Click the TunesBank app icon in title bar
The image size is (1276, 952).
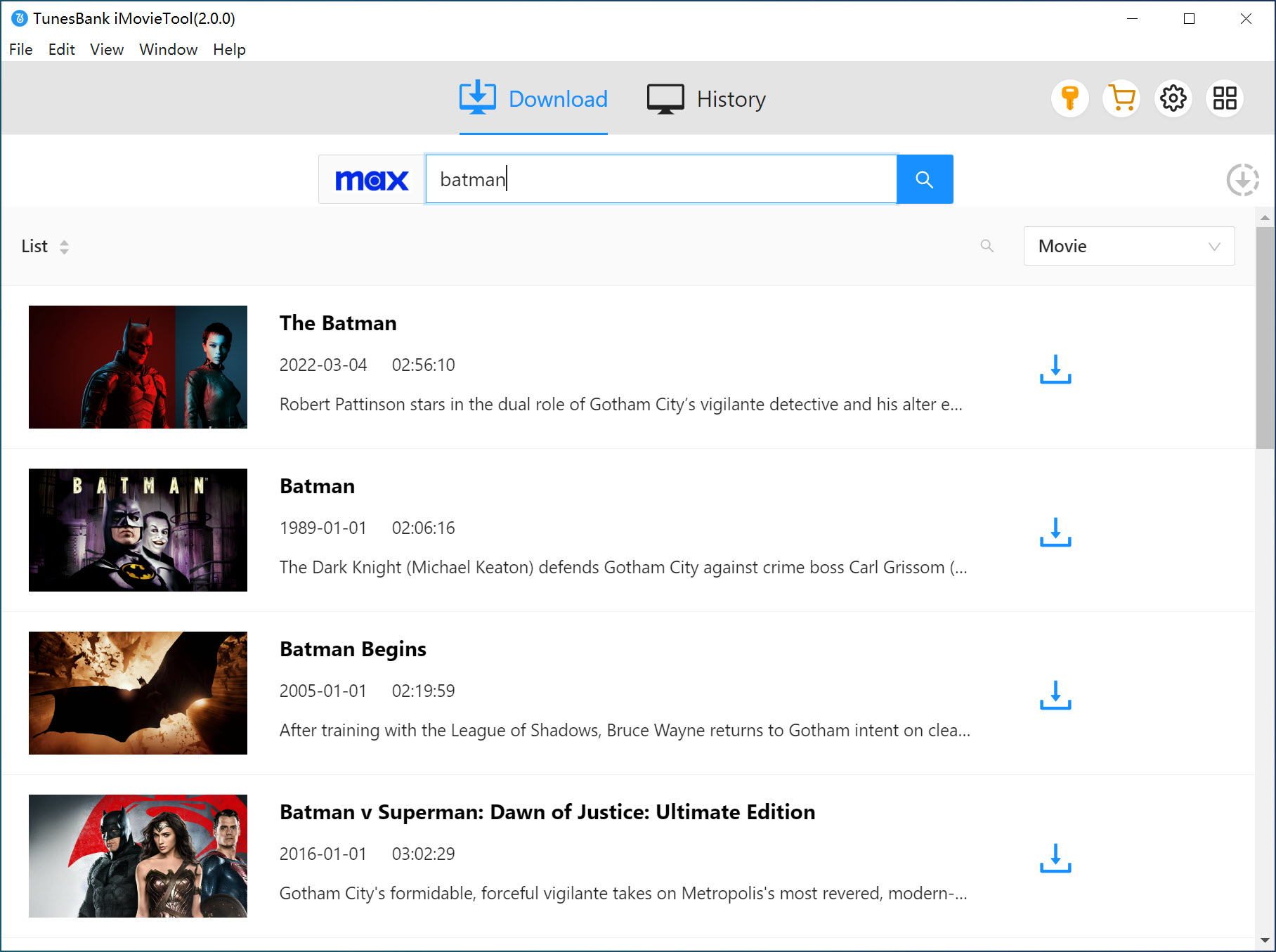[x=20, y=18]
